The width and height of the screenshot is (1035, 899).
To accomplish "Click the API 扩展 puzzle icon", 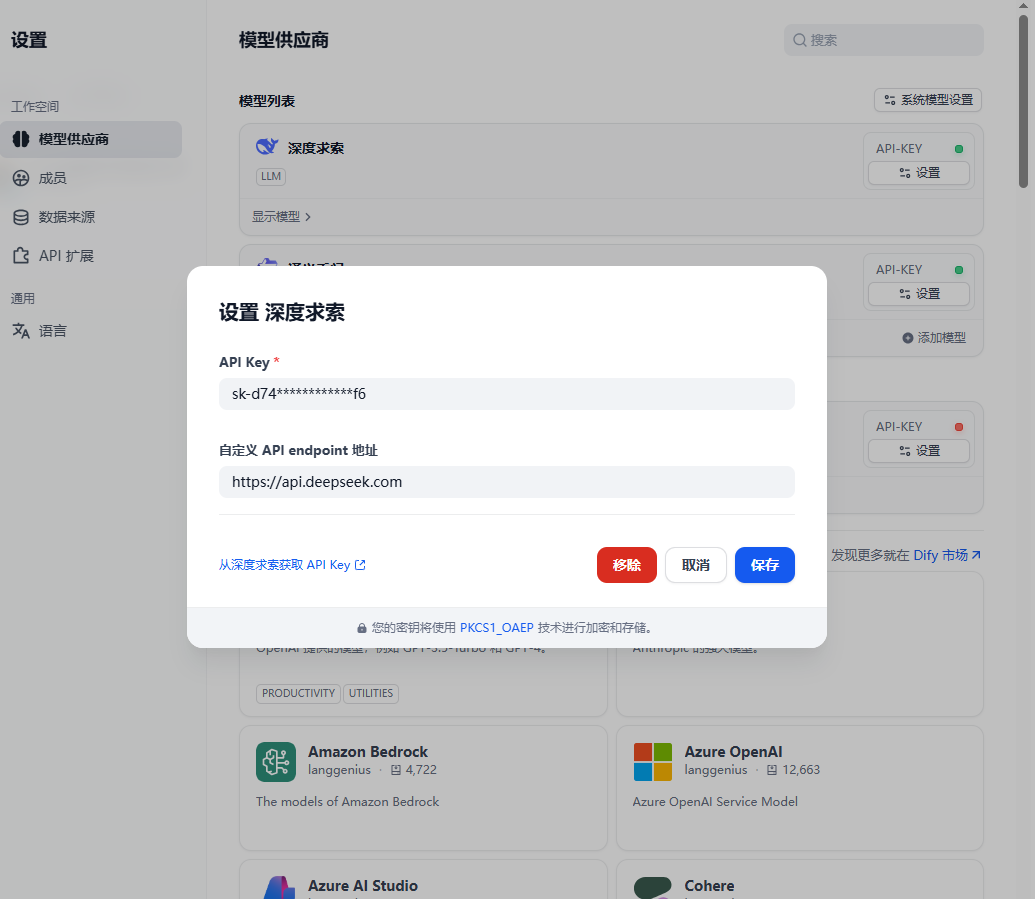I will 21,255.
